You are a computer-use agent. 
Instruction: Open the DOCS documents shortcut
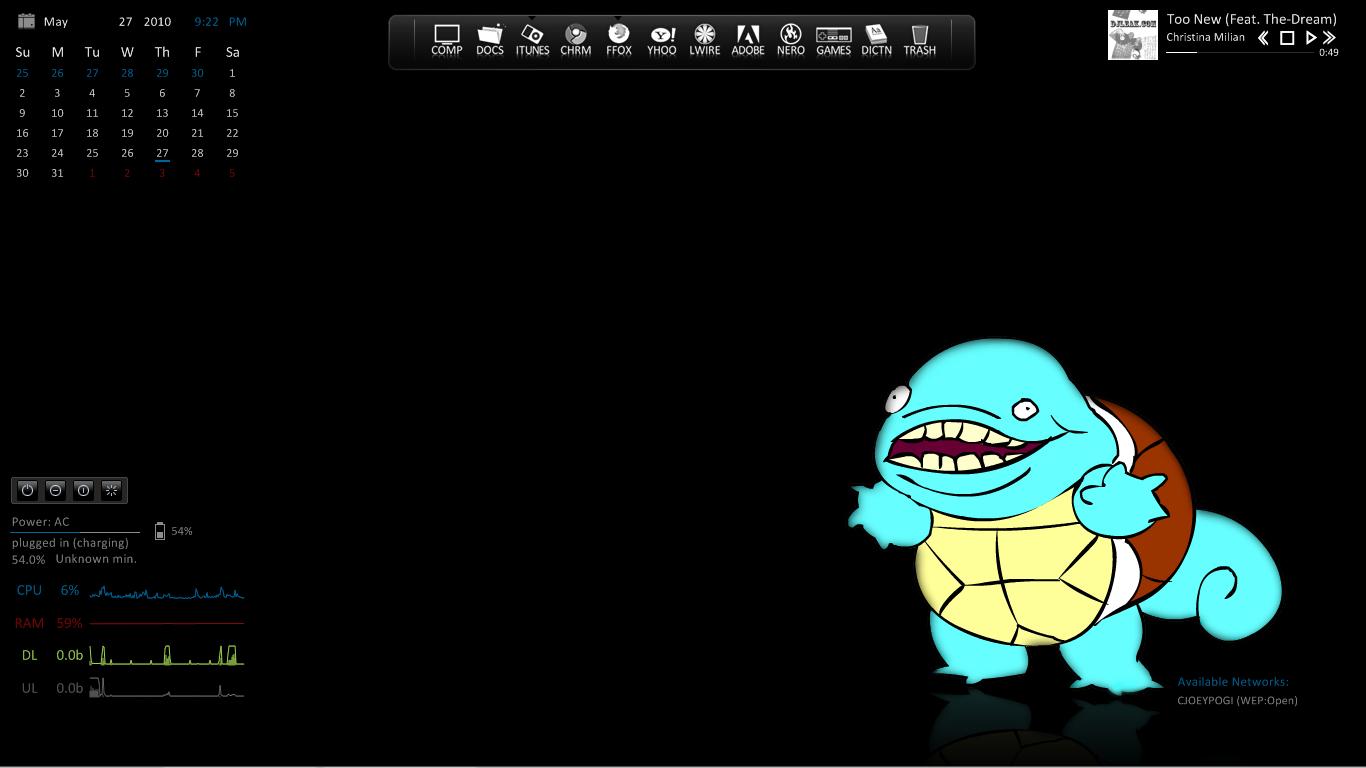pyautogui.click(x=489, y=38)
